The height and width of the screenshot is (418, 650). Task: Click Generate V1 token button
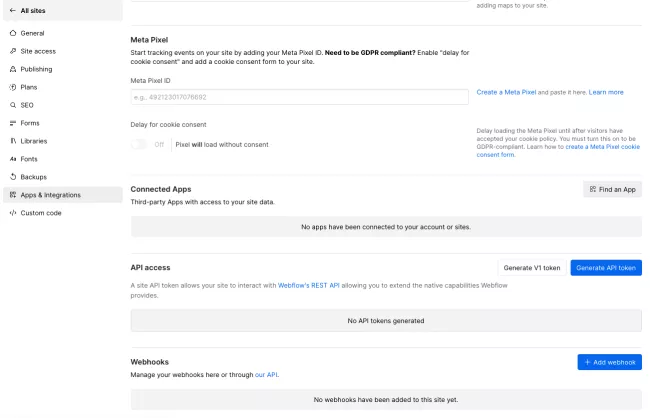[532, 268]
